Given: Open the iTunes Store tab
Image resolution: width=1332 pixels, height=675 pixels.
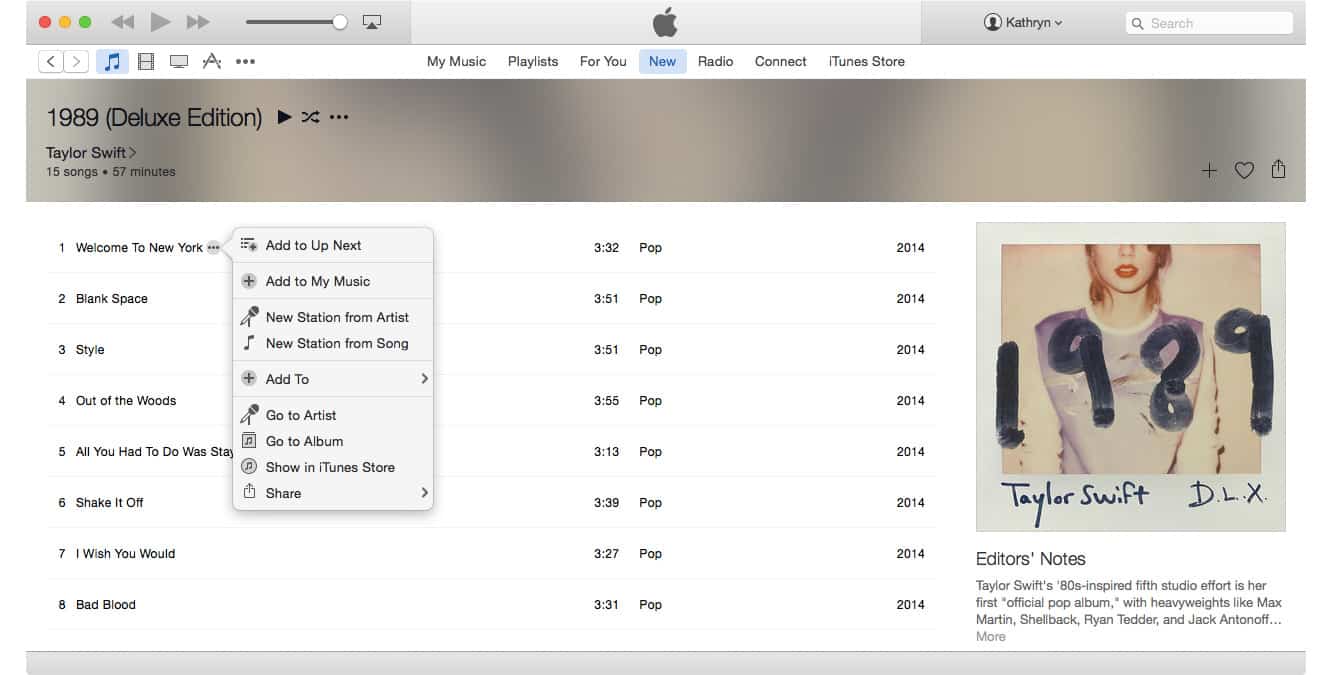Looking at the screenshot, I should point(866,61).
